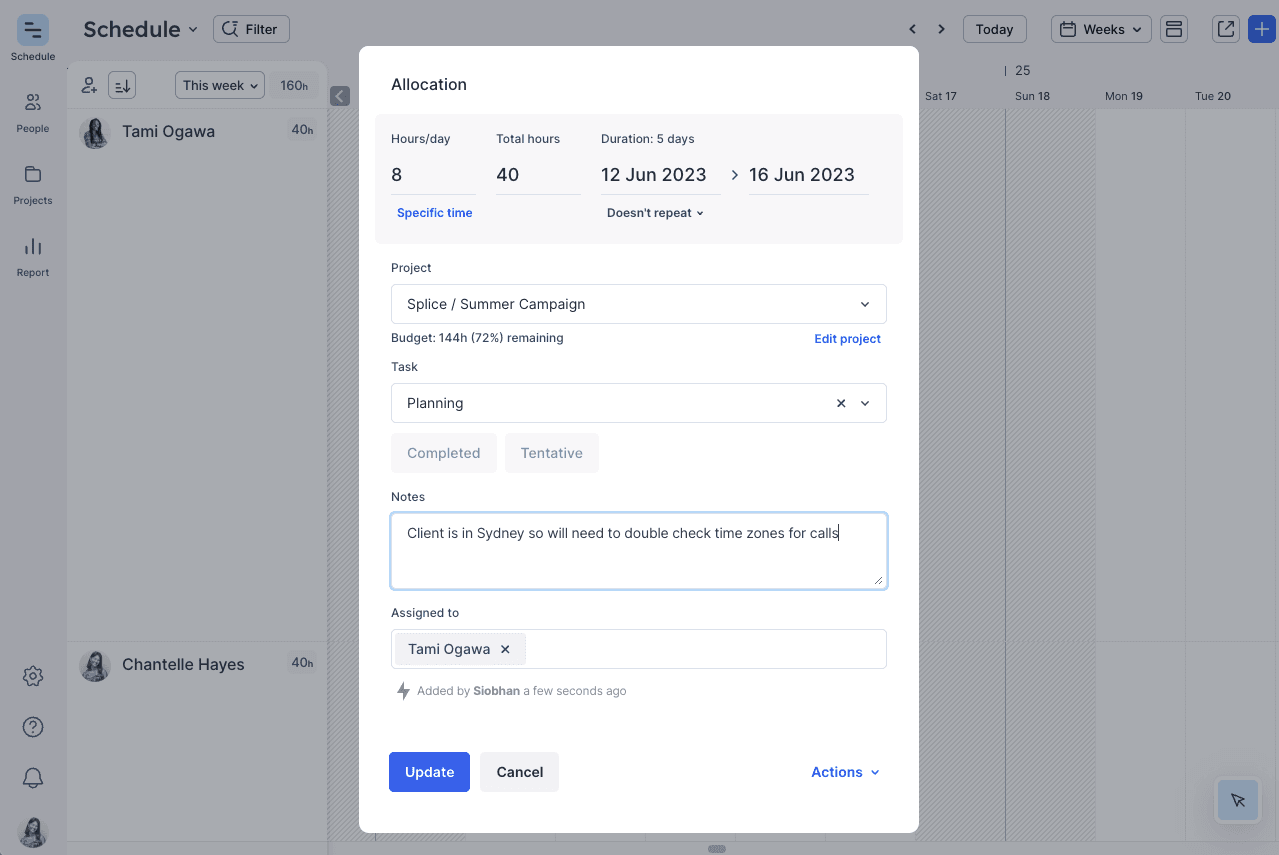Open the Actions menu in the Allocation dialog
The image size is (1279, 855).
[x=845, y=771]
